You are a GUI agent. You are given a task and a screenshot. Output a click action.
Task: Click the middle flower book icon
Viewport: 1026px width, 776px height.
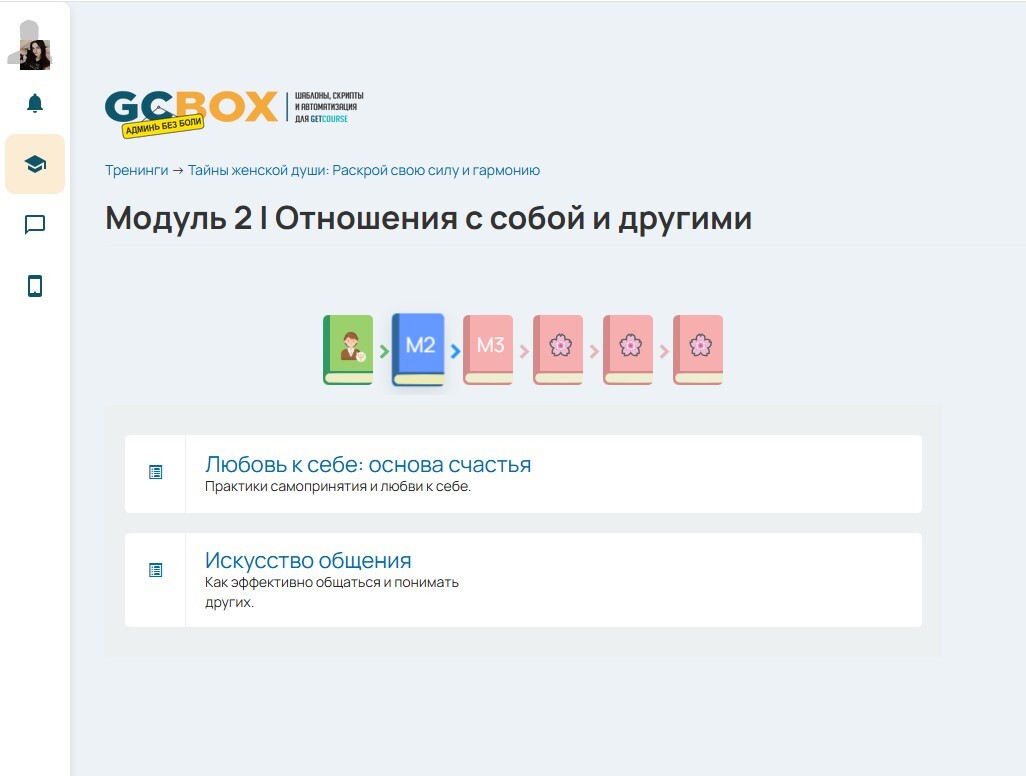628,350
